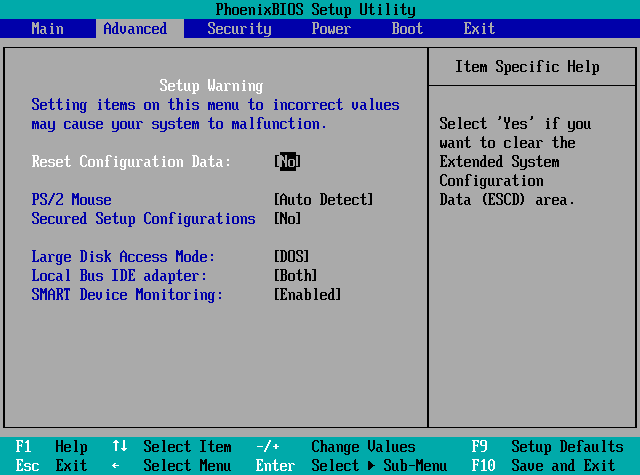Select the Advanced menu tab

[x=135, y=29]
